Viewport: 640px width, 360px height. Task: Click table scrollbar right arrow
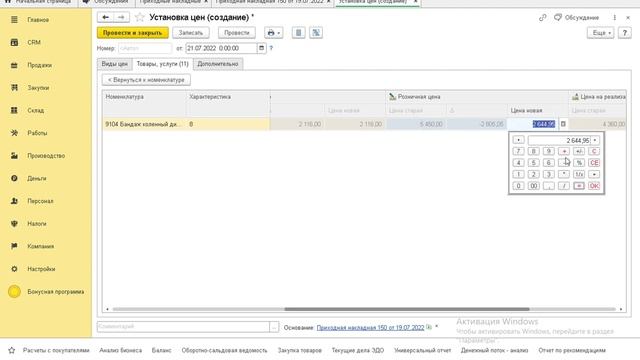click(x=621, y=309)
